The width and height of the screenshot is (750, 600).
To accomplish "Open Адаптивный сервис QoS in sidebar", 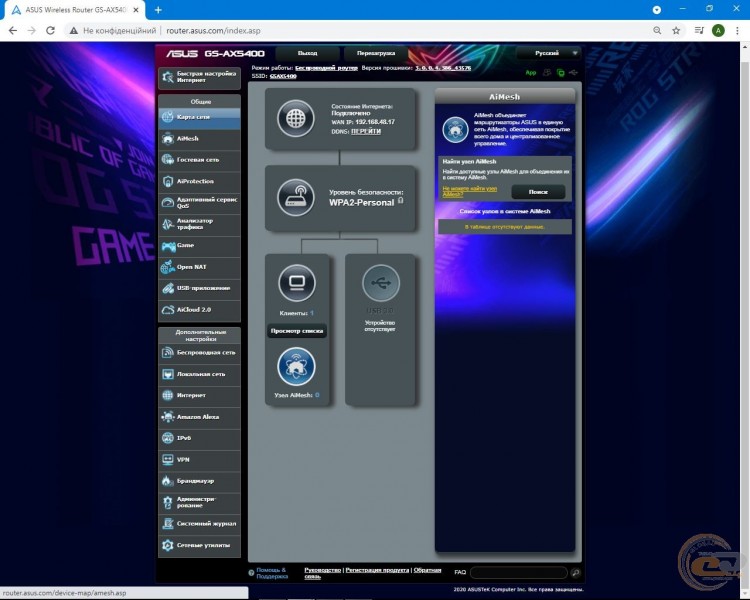I will 199,202.
